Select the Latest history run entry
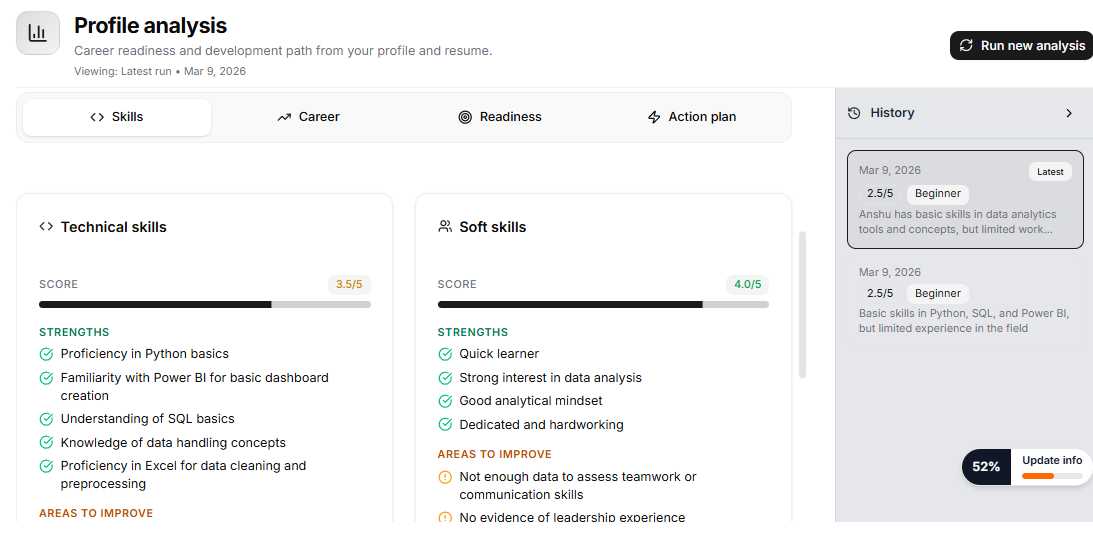The image size is (1093, 540). click(964, 199)
